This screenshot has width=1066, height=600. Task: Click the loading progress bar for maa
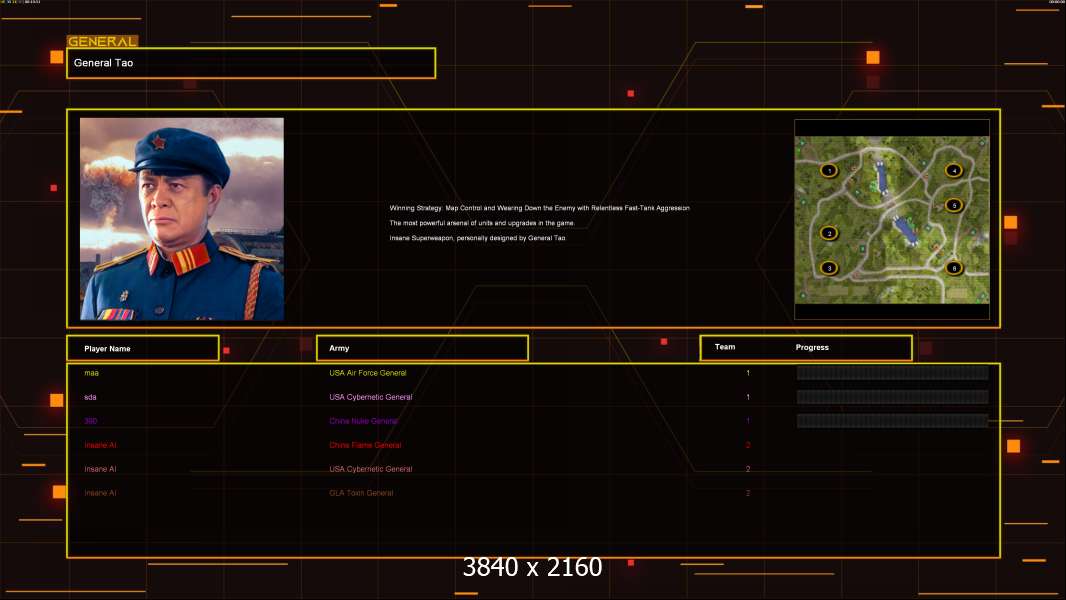[x=892, y=372]
